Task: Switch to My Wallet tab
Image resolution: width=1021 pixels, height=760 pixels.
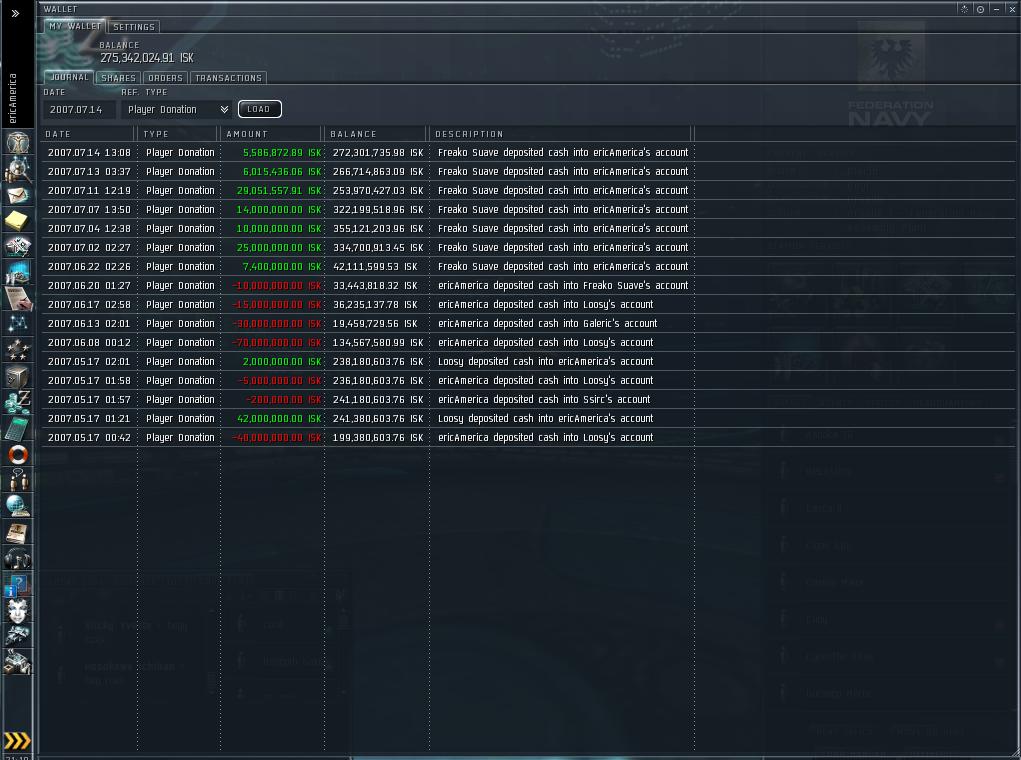Action: tap(75, 26)
